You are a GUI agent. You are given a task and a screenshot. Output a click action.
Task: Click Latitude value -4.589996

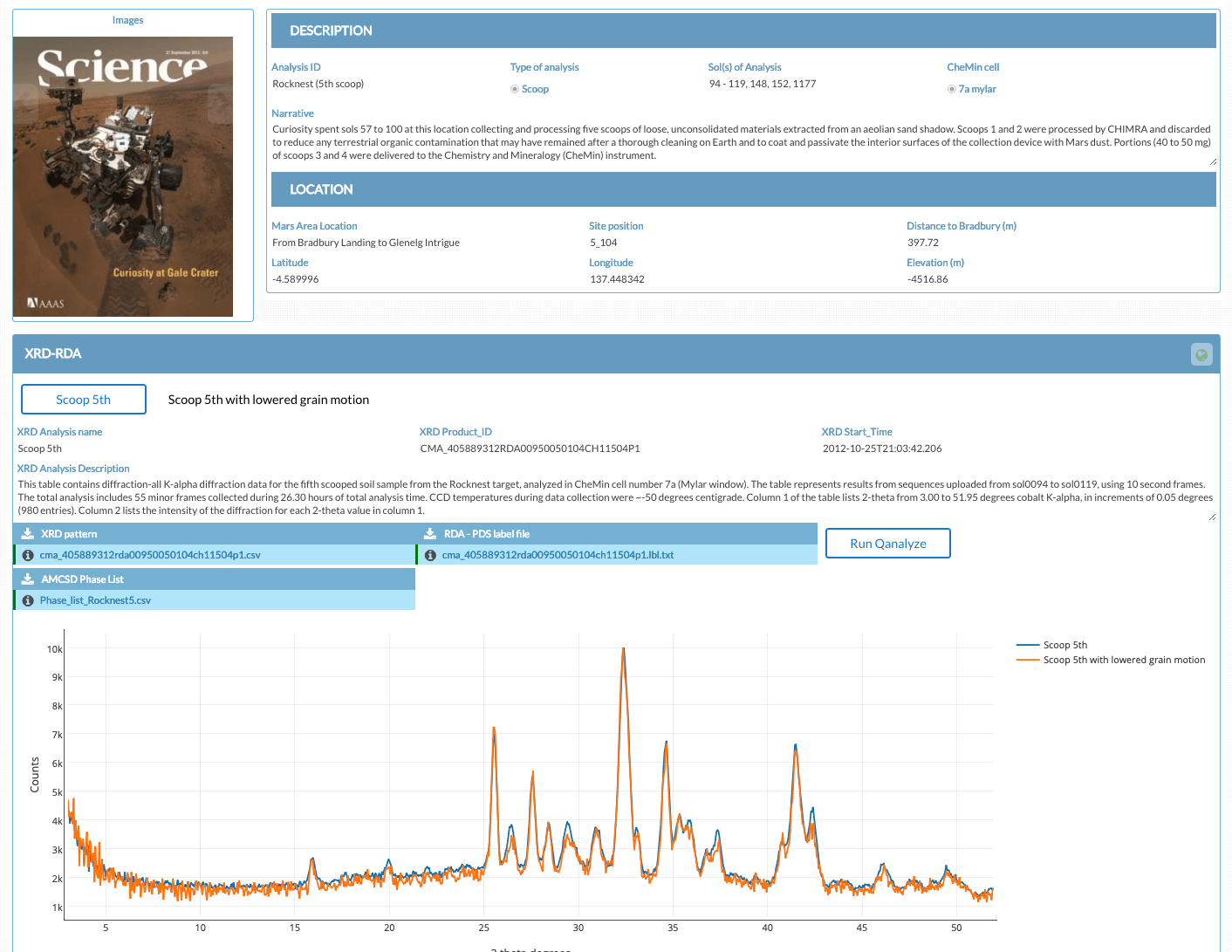[x=296, y=279]
